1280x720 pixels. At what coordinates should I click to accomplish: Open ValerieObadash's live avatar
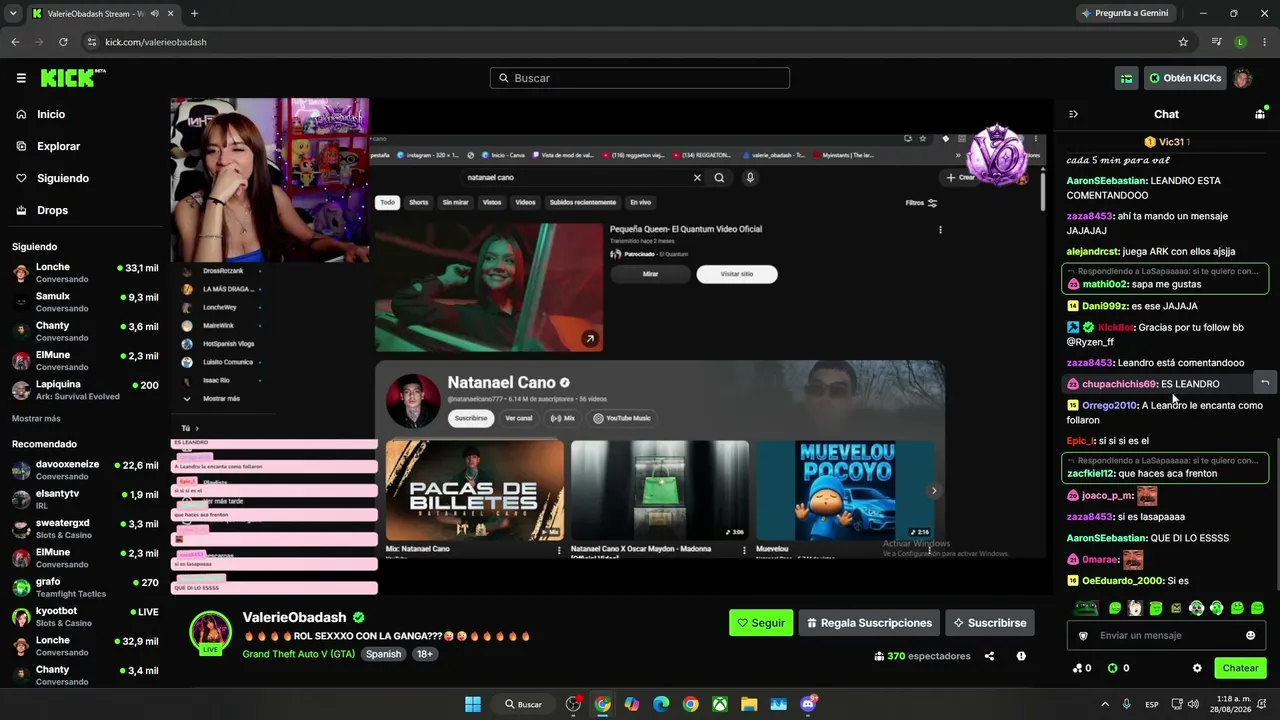pos(211,632)
